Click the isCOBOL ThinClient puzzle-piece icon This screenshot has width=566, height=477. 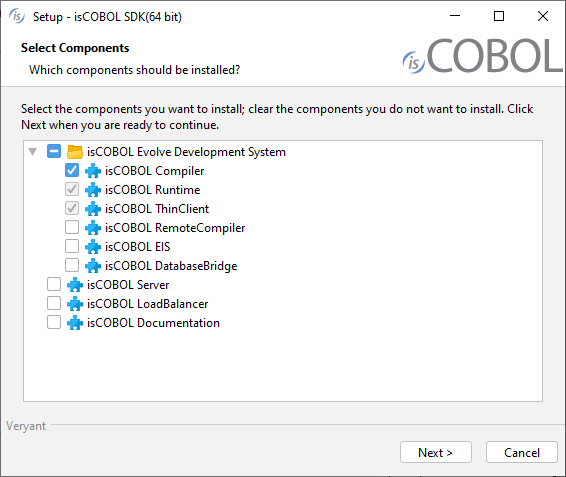(93, 209)
